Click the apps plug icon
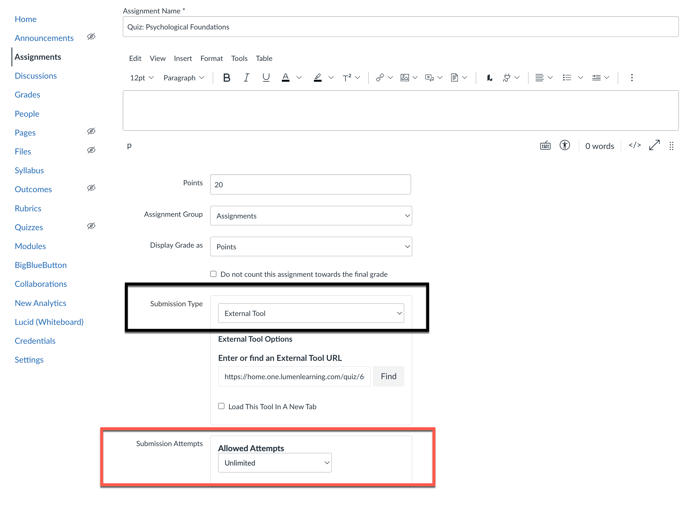The height and width of the screenshot is (505, 688). (506, 78)
